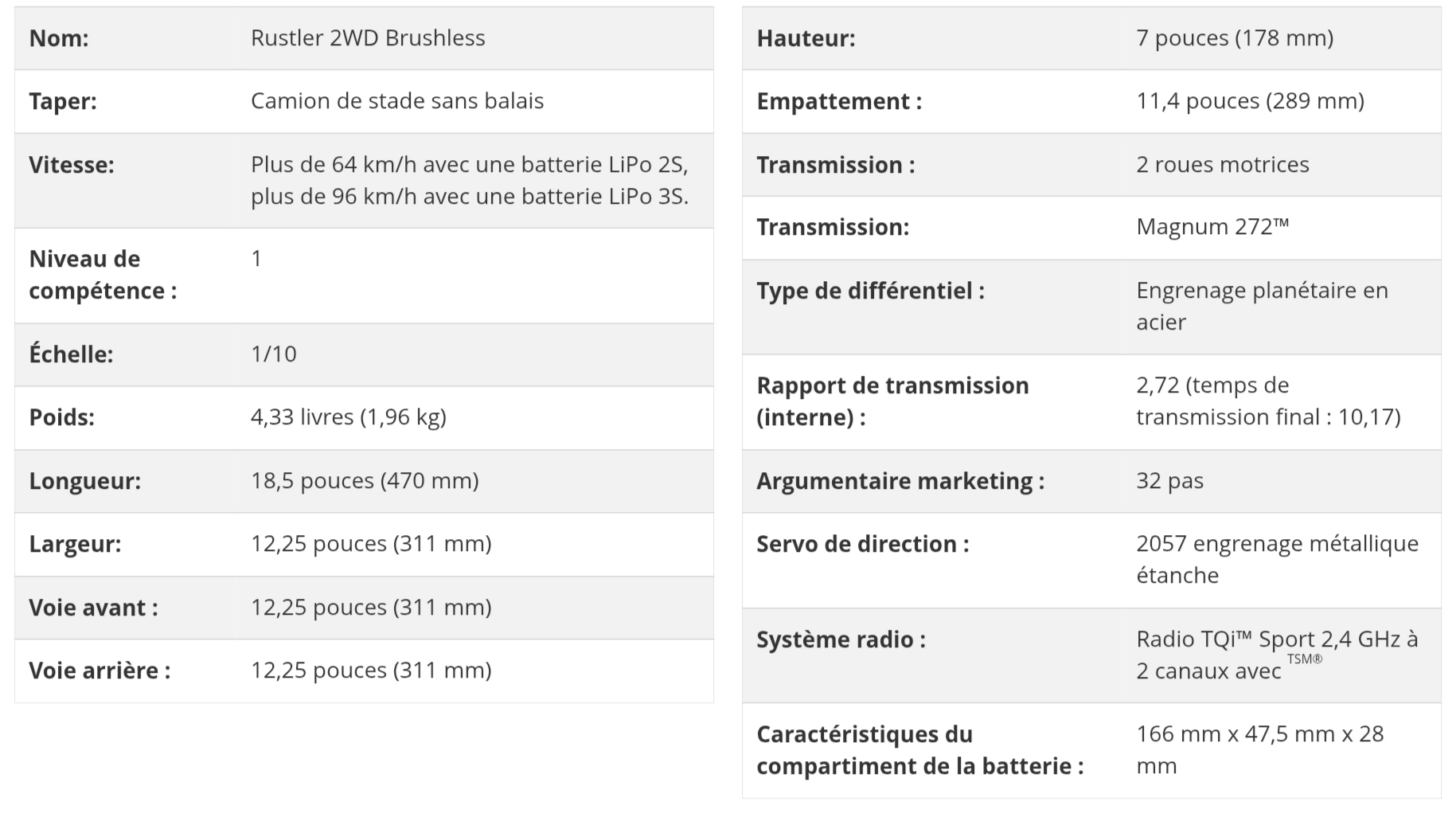Select the Hauteur 7 pouces value
1456x817 pixels.
click(1235, 38)
